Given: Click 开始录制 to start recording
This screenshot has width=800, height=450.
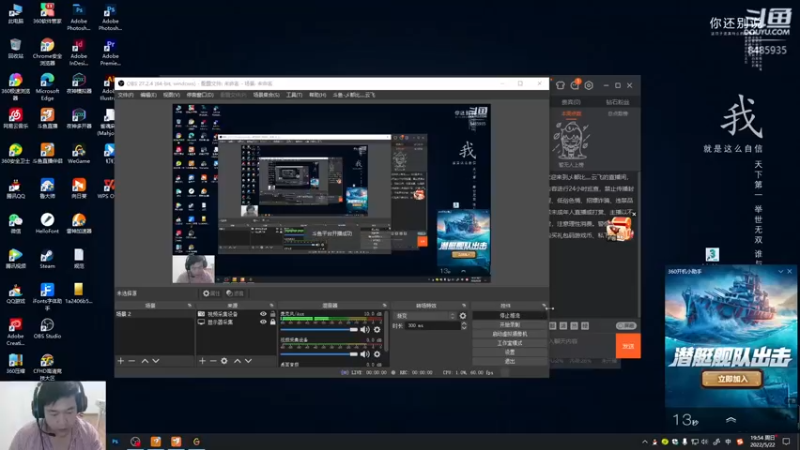Looking at the screenshot, I should point(510,324).
